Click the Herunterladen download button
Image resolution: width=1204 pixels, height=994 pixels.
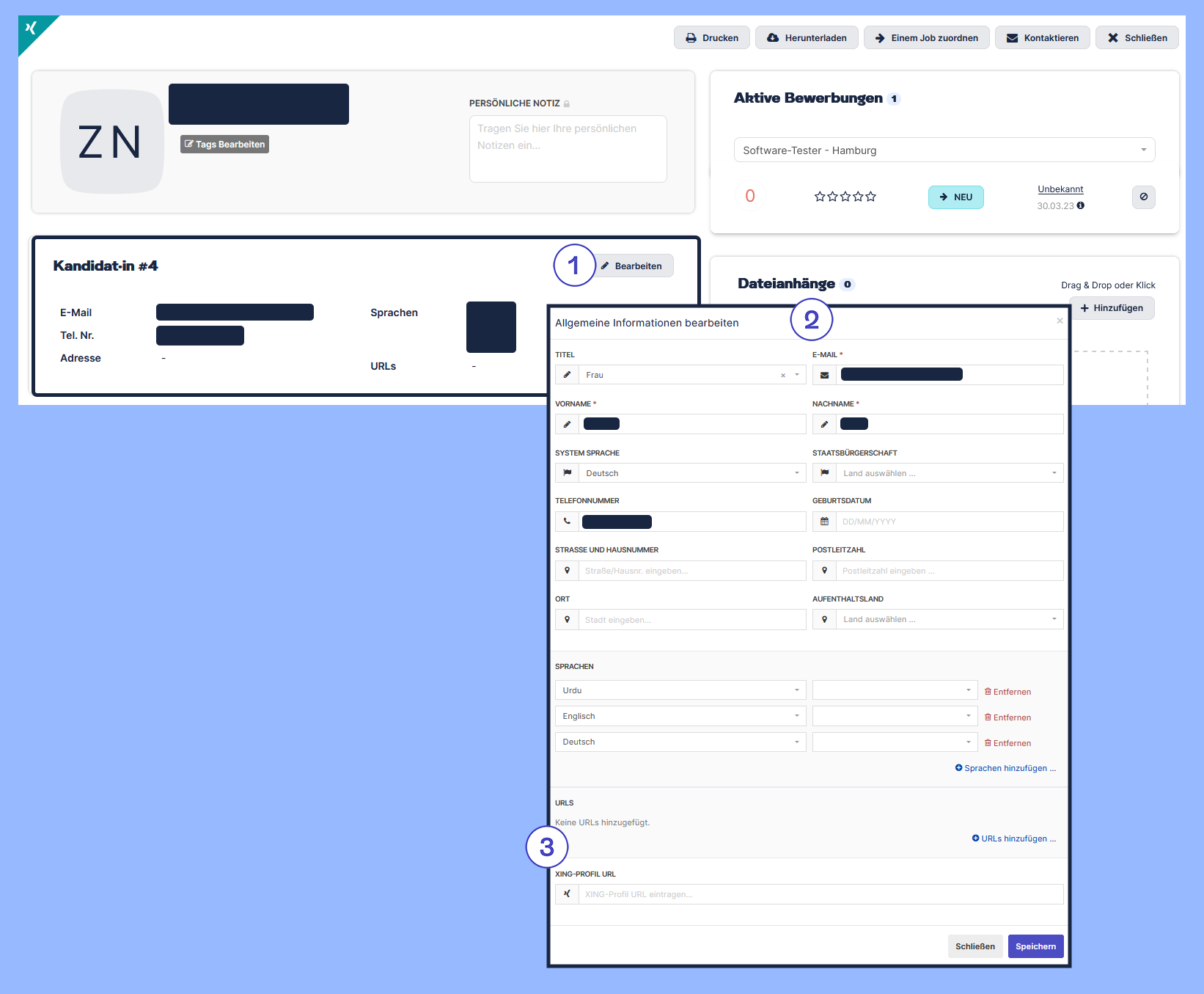[x=806, y=38]
